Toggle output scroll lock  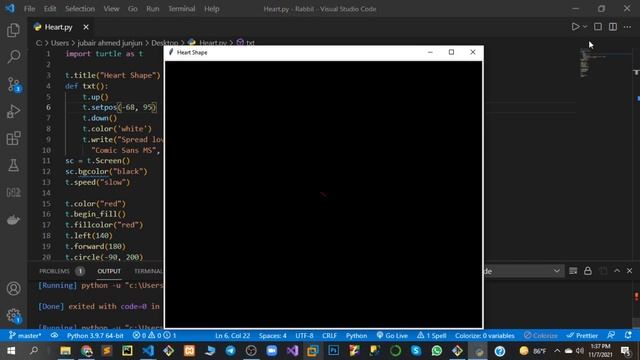[x=588, y=271]
